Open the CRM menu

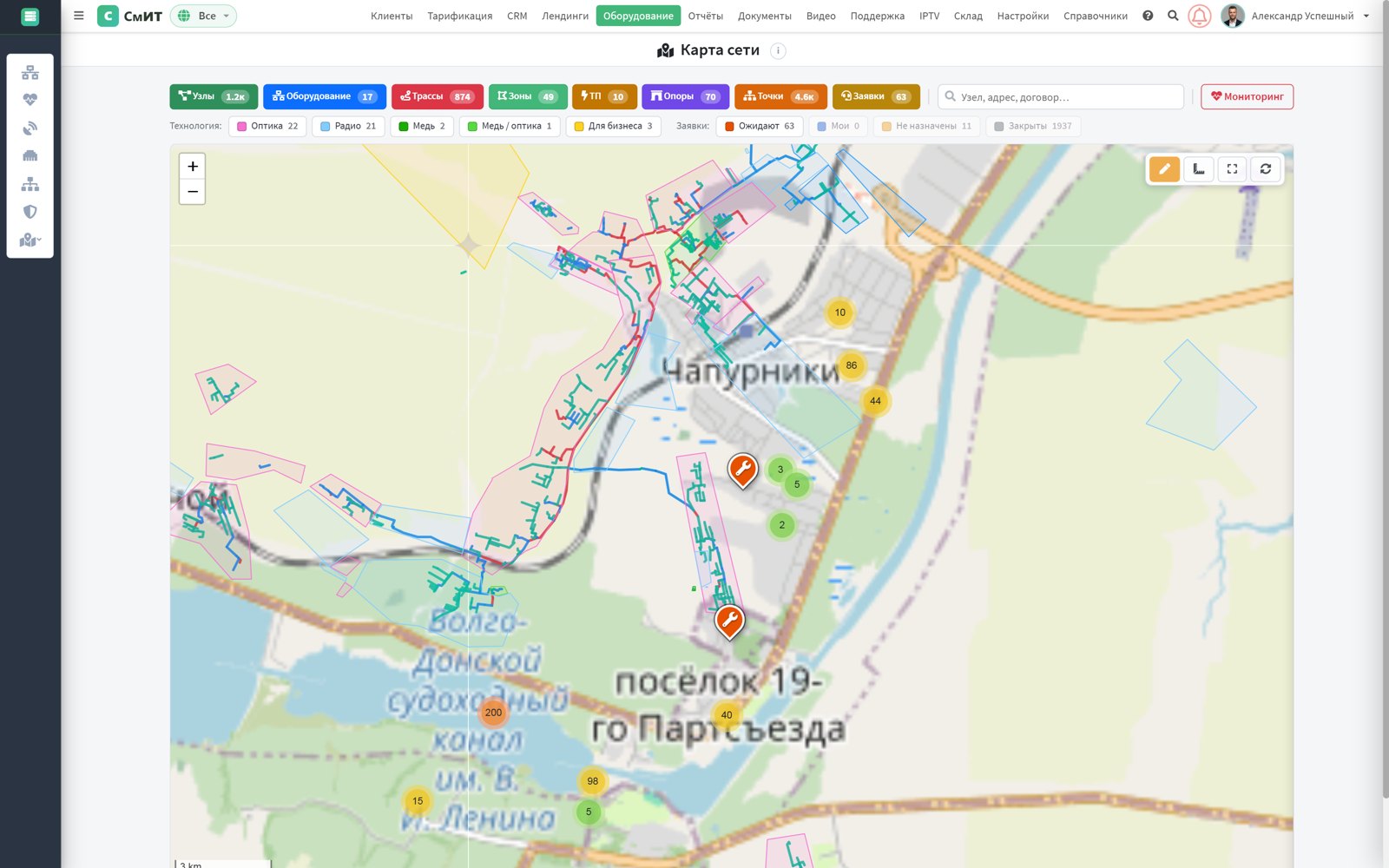pyautogui.click(x=517, y=16)
